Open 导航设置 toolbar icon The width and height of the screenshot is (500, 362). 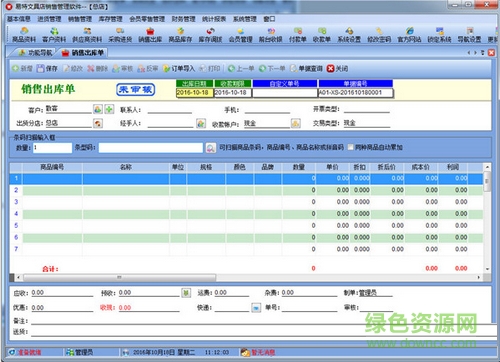pos(469,35)
